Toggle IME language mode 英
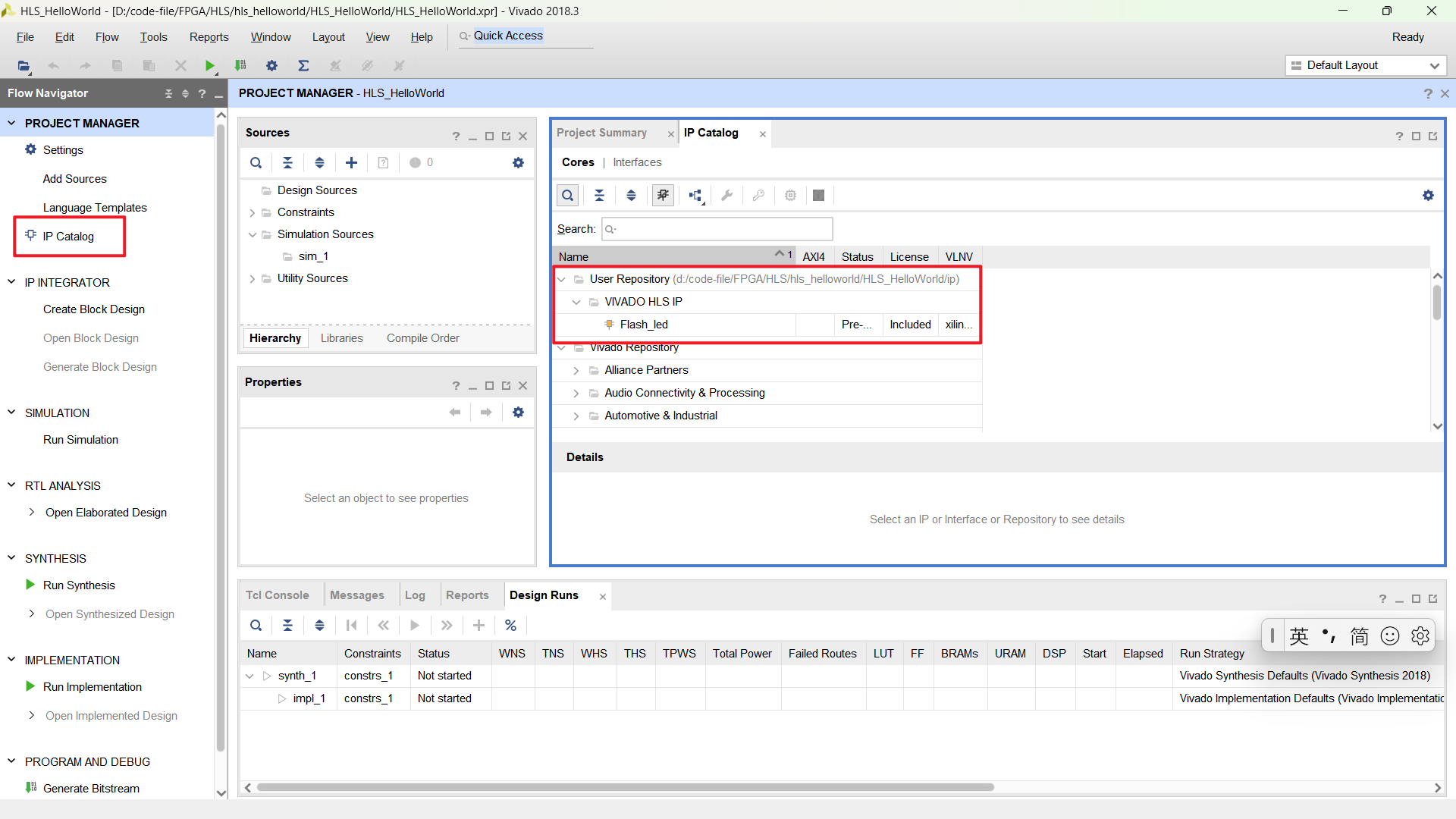1456x819 pixels. [1299, 635]
